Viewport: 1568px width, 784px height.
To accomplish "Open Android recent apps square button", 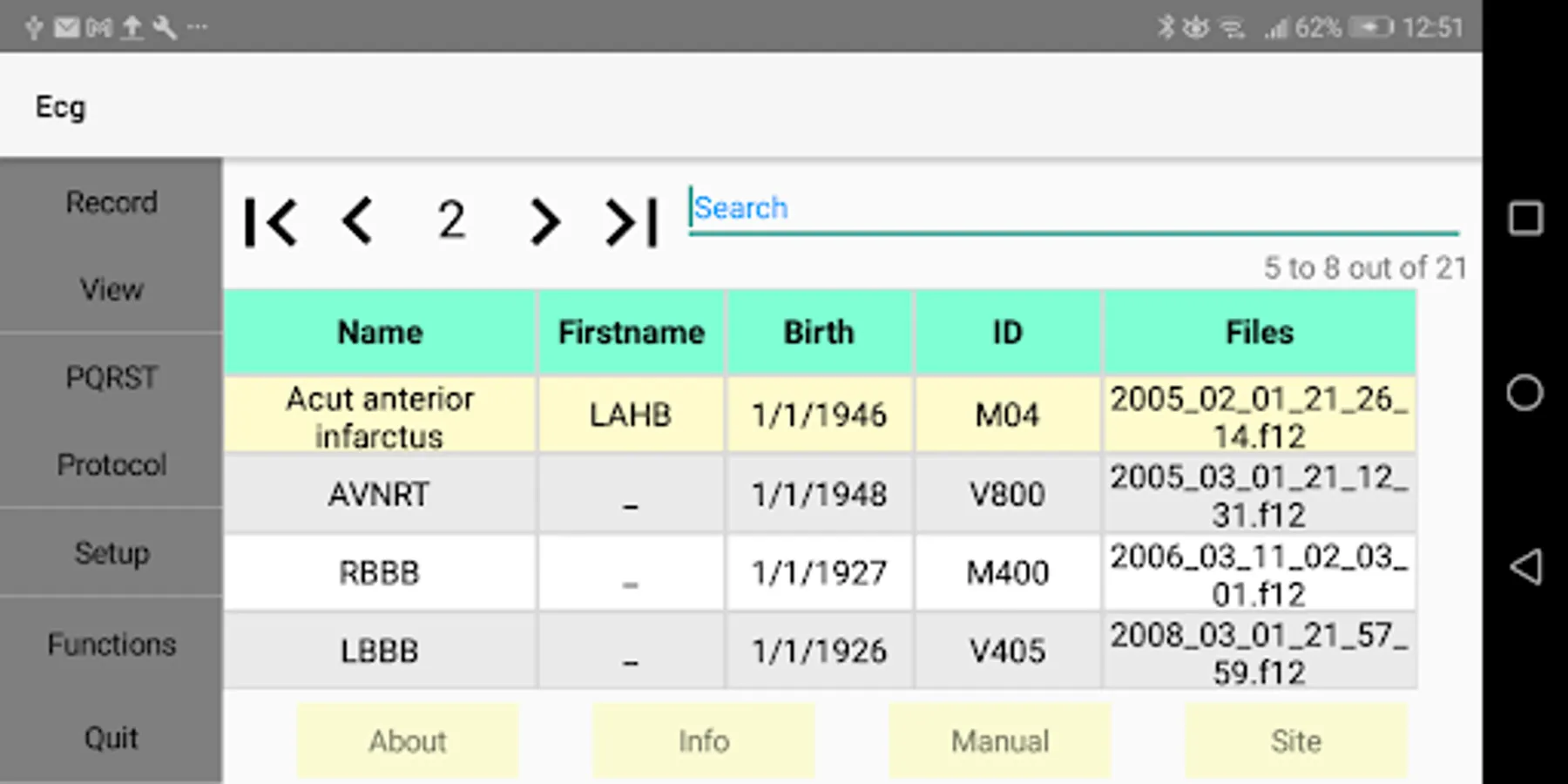I will [1525, 218].
